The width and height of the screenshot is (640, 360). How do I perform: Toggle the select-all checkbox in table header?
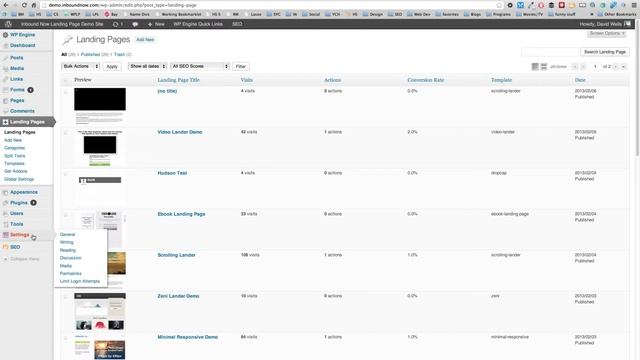(x=65, y=80)
